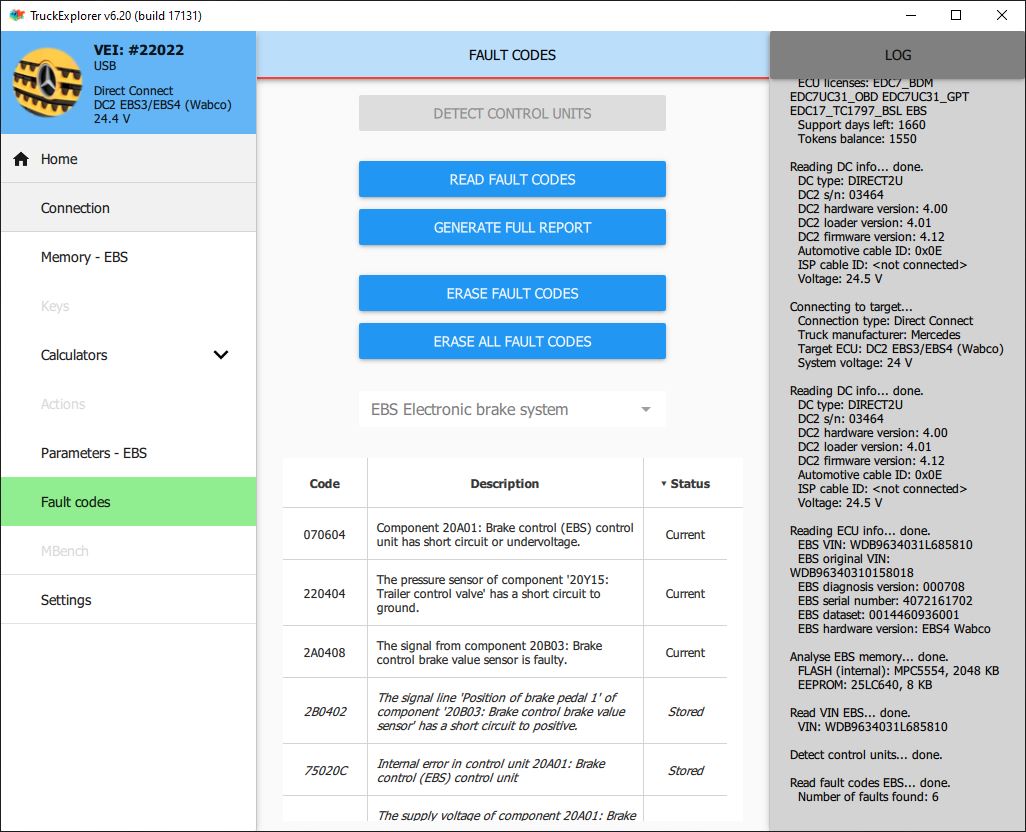Open the Connection page in sidebar
The image size is (1026, 832).
[x=75, y=208]
